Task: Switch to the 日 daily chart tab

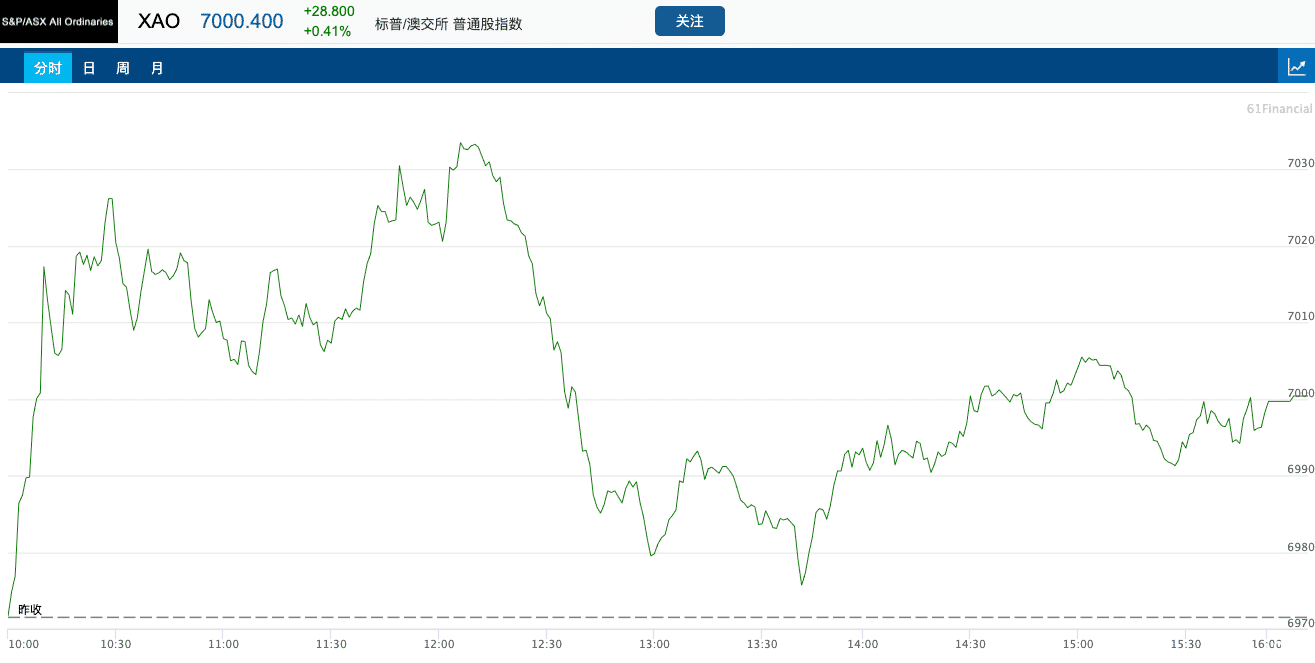Action: (x=89, y=68)
